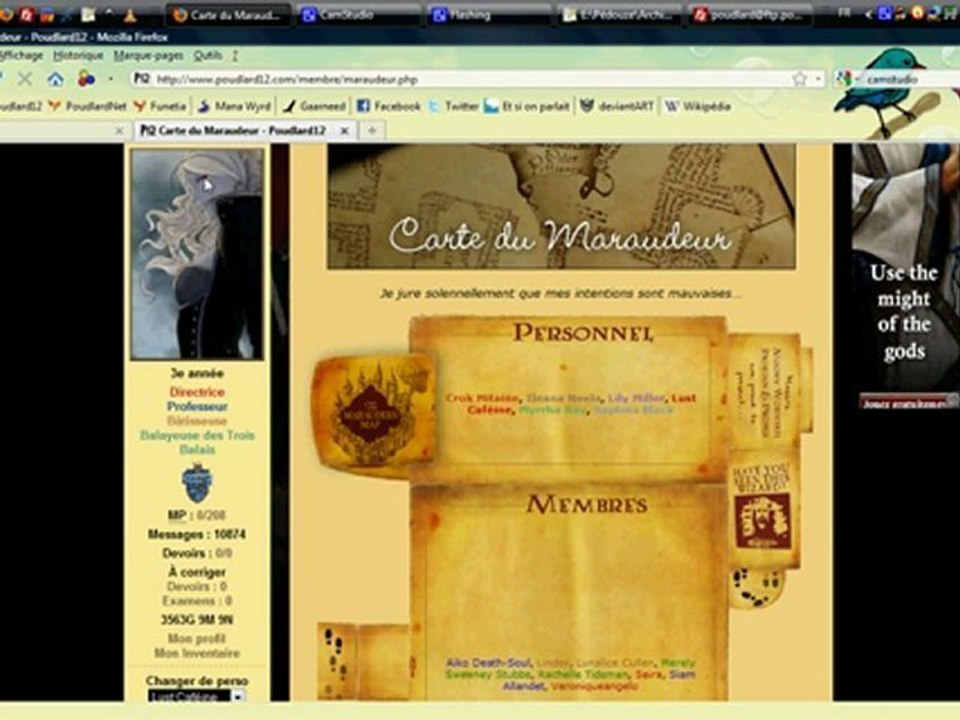
Task: Go to the Firefox home page icon
Action: pyautogui.click(x=56, y=79)
